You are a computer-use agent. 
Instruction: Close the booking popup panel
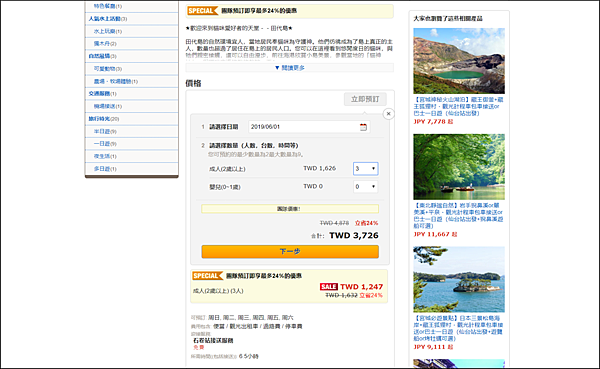tap(388, 114)
